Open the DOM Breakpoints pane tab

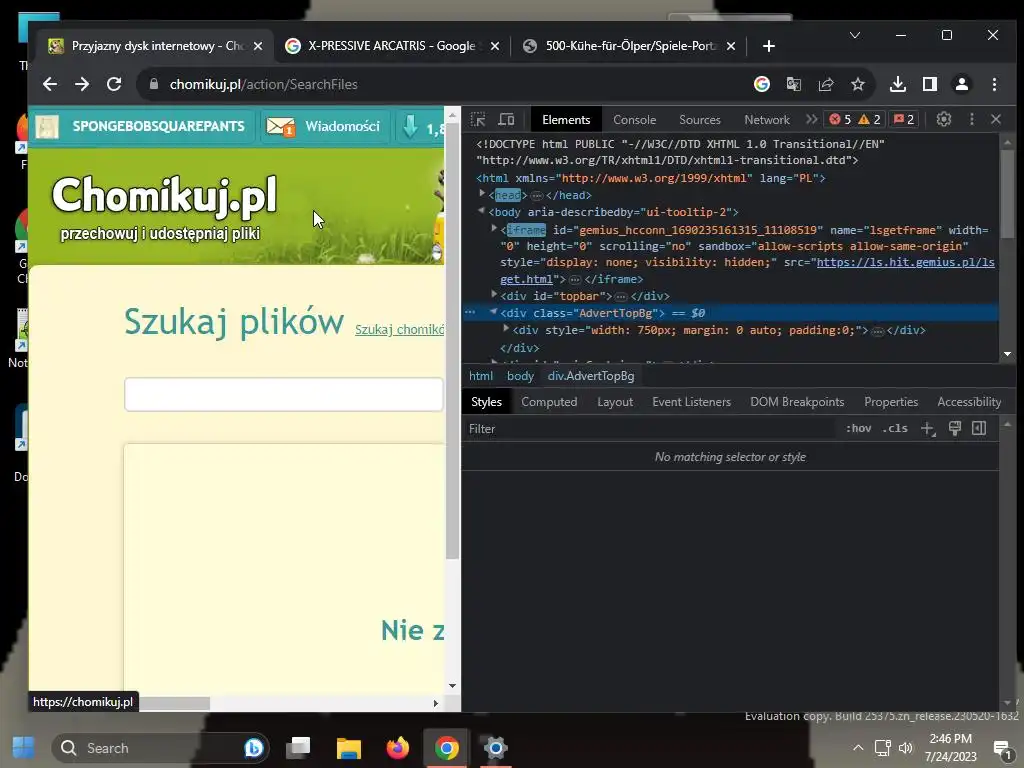[797, 402]
